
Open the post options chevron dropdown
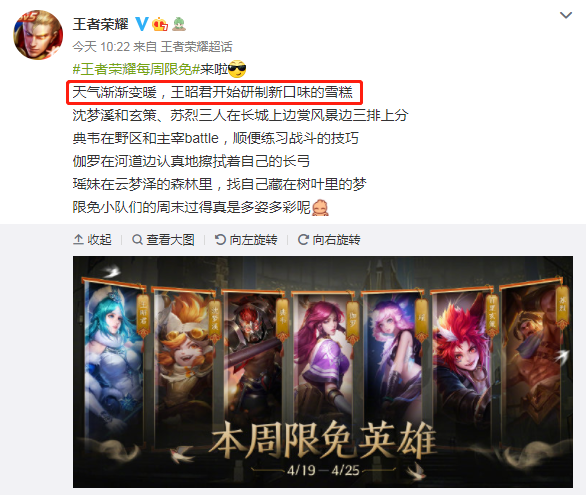click(566, 15)
